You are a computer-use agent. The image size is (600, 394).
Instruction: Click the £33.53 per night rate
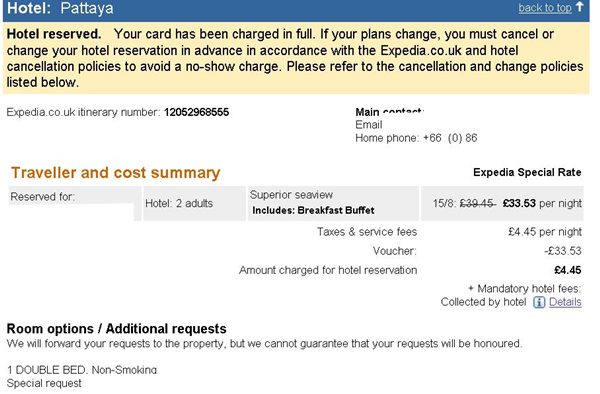pos(542,203)
